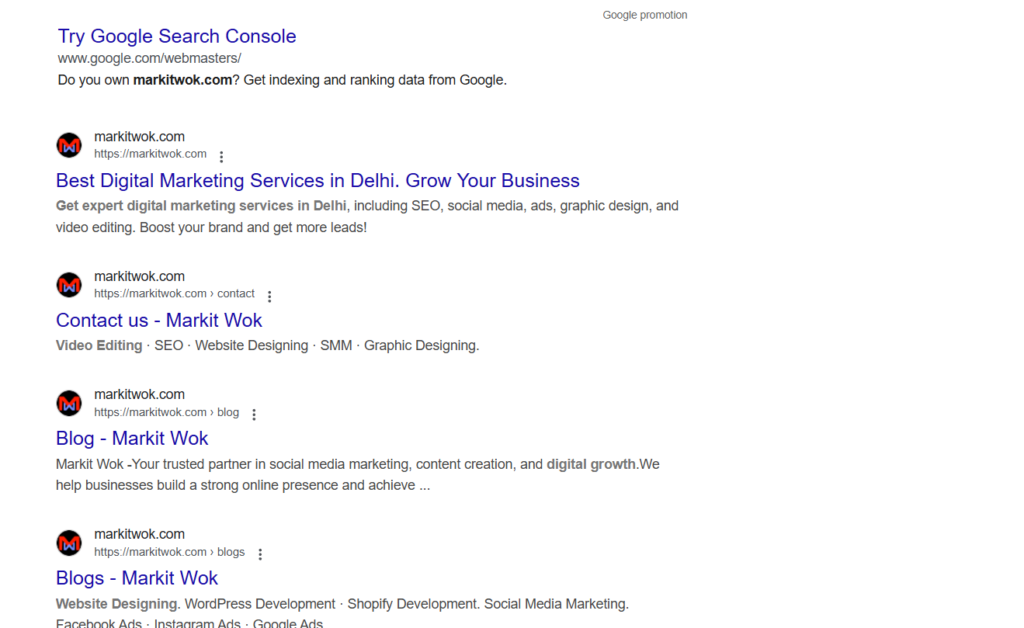Click the https://markitwok.com URL of first result
The width and height of the screenshot is (1024, 628).
150,154
